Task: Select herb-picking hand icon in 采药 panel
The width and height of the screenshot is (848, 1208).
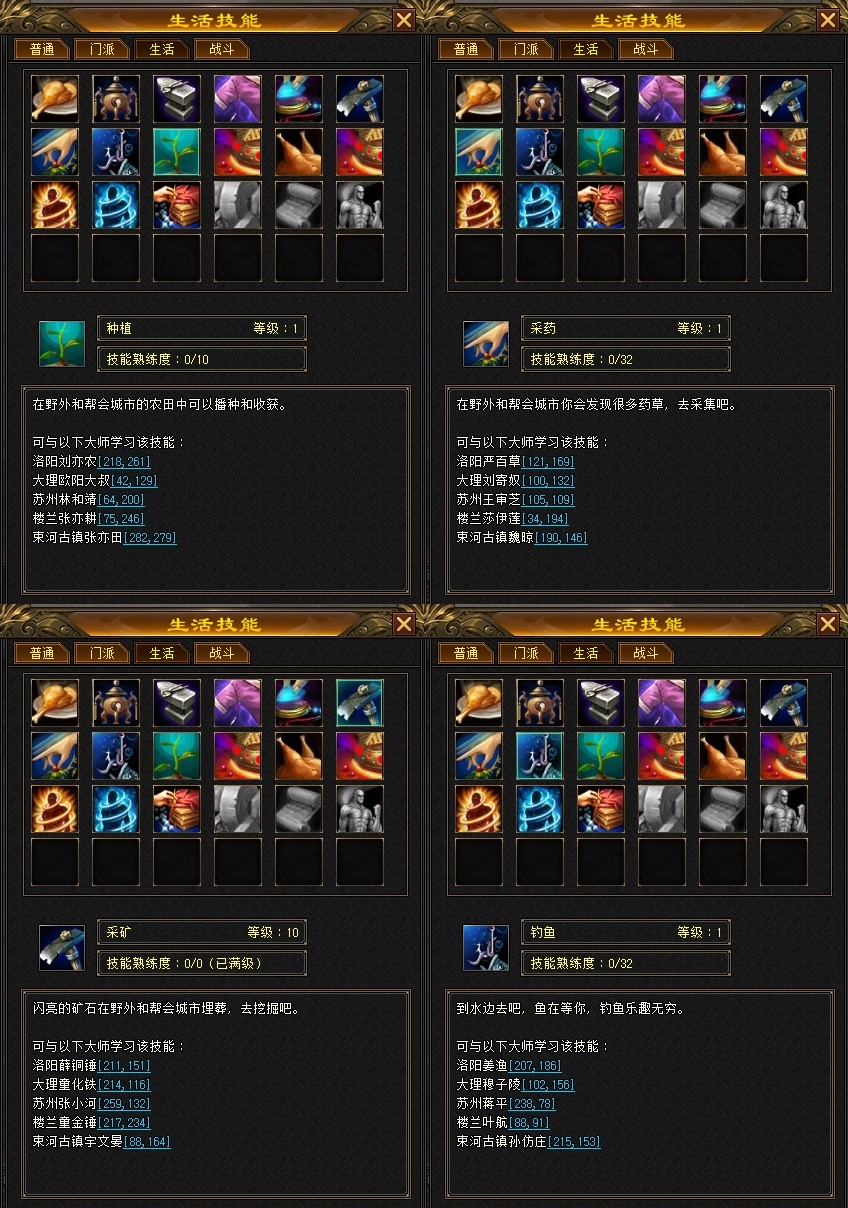Action: (x=479, y=152)
